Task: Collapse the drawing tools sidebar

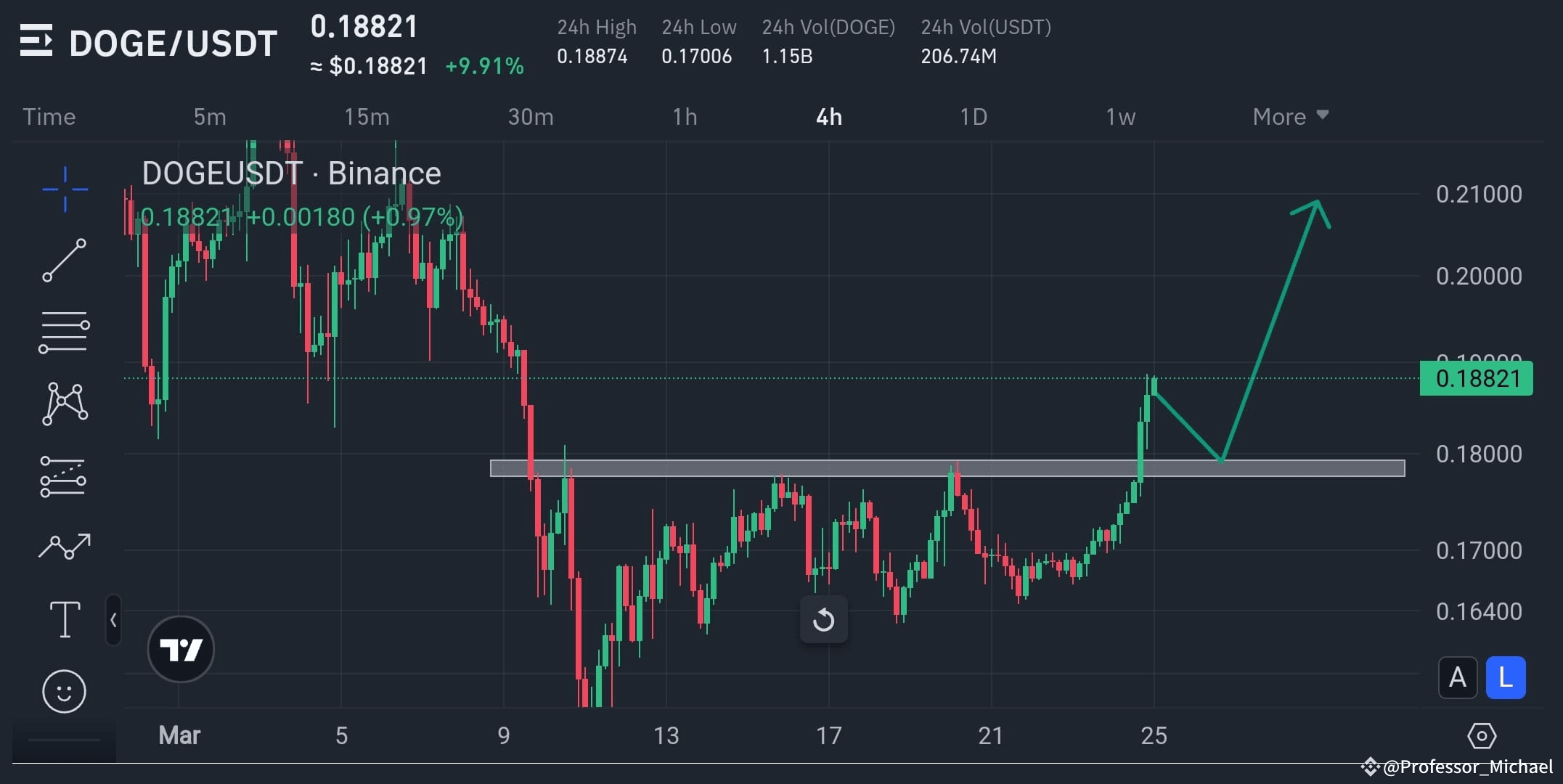Action: click(x=113, y=621)
